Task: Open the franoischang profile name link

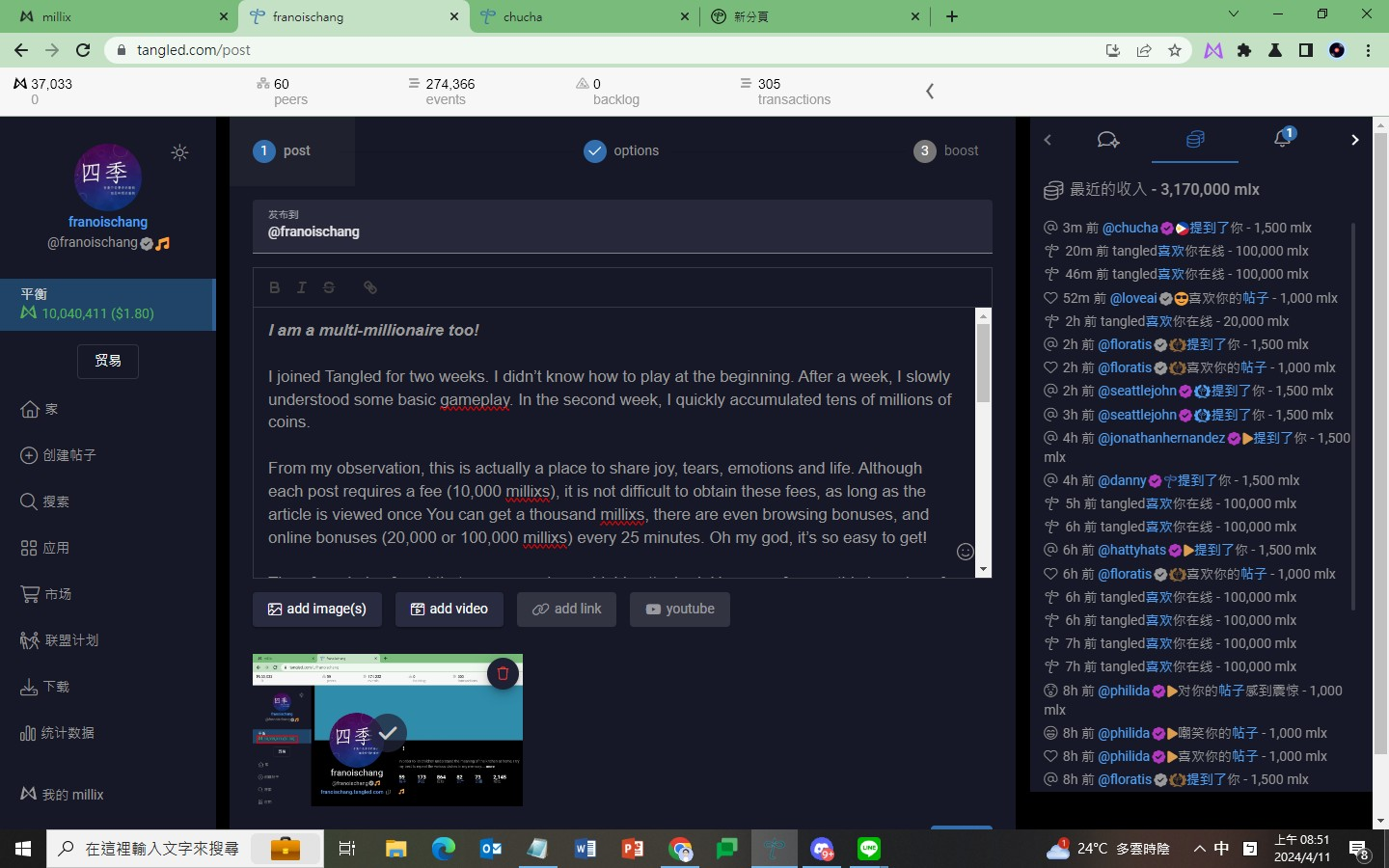Action: (x=108, y=222)
